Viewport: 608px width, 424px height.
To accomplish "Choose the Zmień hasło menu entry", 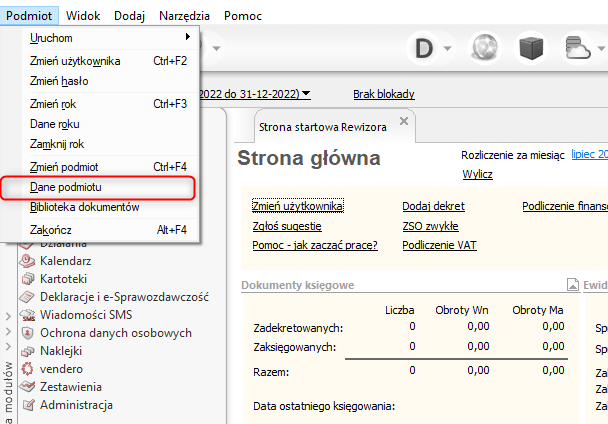I will point(60,80).
